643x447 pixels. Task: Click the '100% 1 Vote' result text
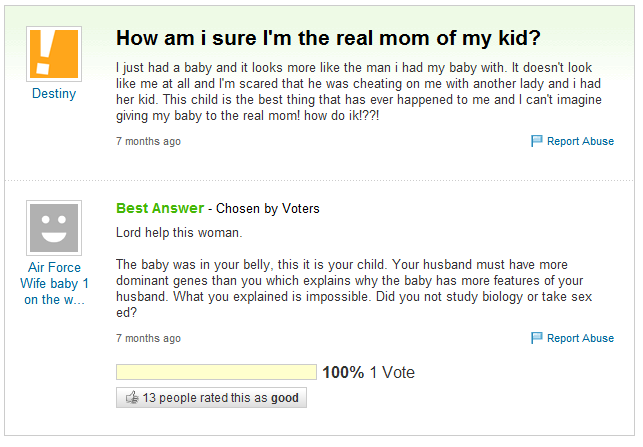pyautogui.click(x=368, y=373)
